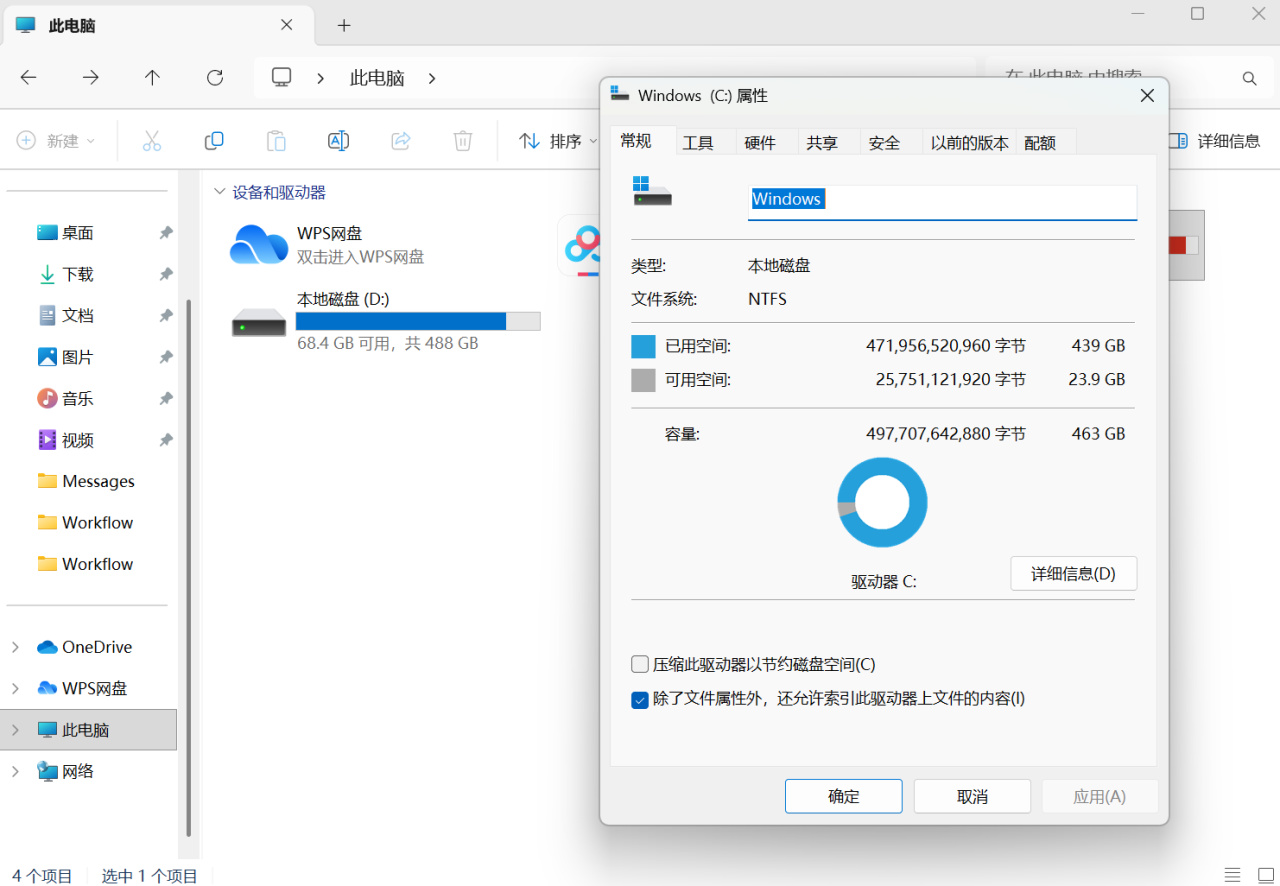The width and height of the screenshot is (1280, 886).
Task: Click the pin icon beside 文档
Action: (x=166, y=315)
